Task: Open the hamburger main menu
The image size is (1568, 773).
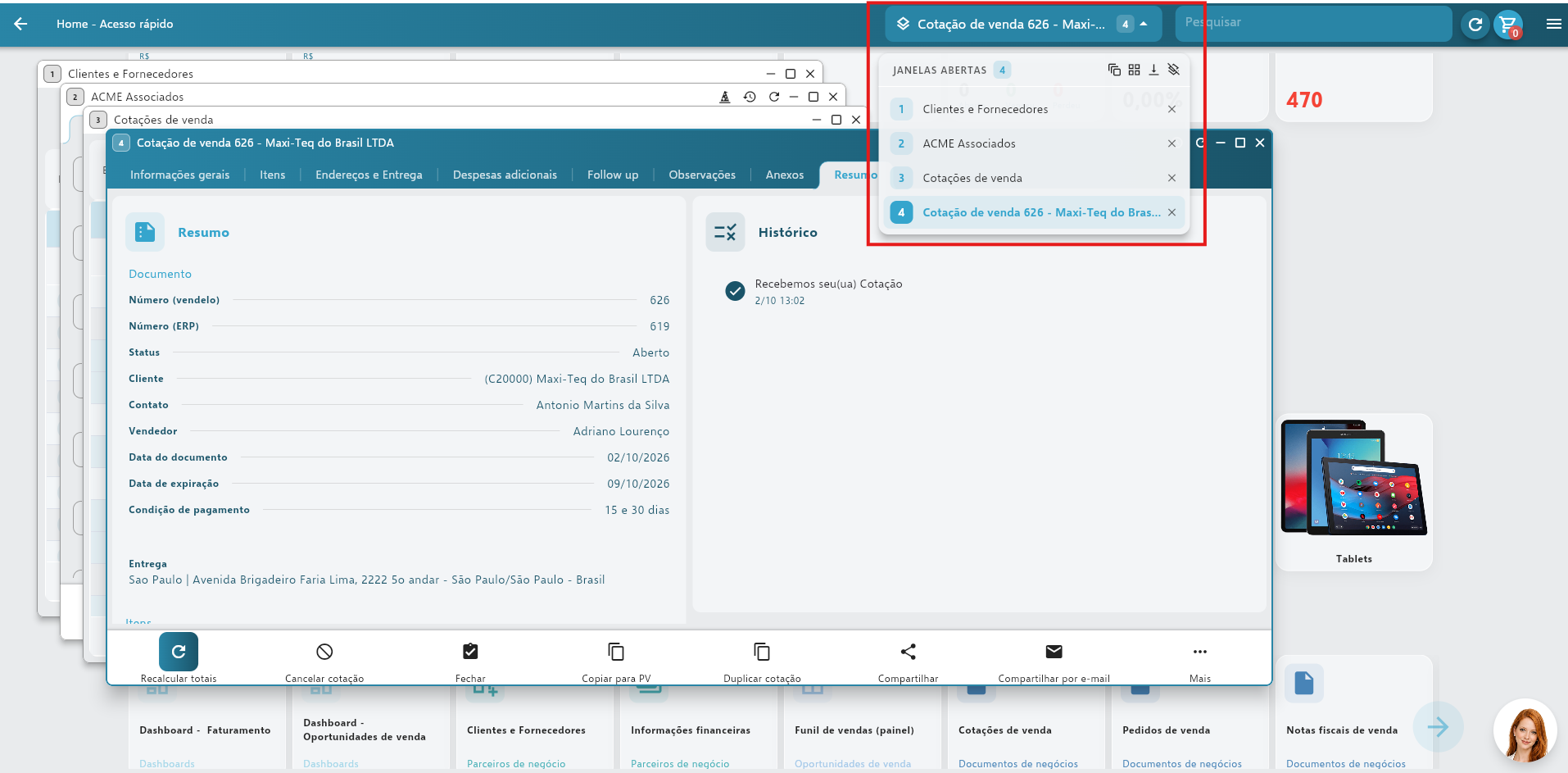Action: pyautogui.click(x=1553, y=24)
